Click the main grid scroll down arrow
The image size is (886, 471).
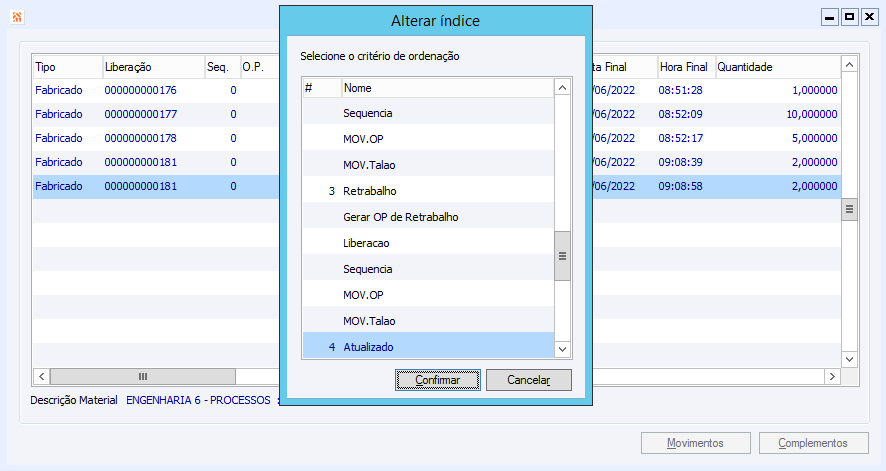point(849,359)
